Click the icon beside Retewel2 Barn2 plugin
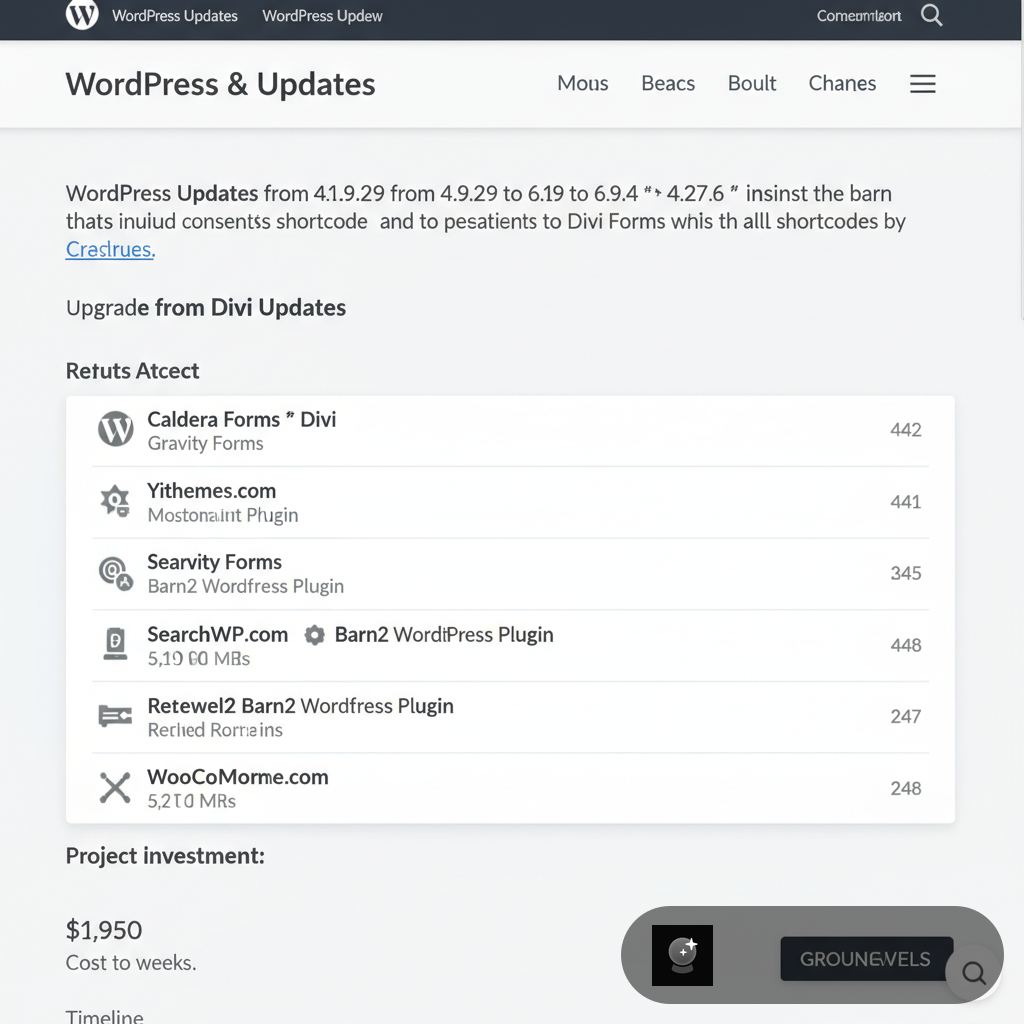This screenshot has height=1024, width=1024. [115, 716]
